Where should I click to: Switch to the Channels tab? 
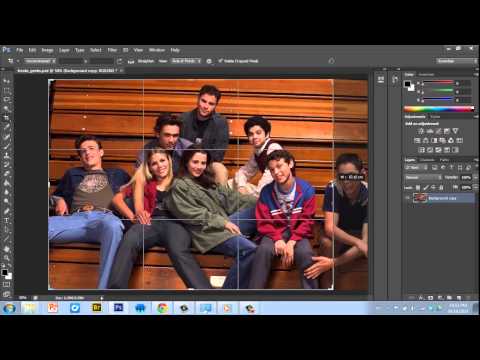427,160
